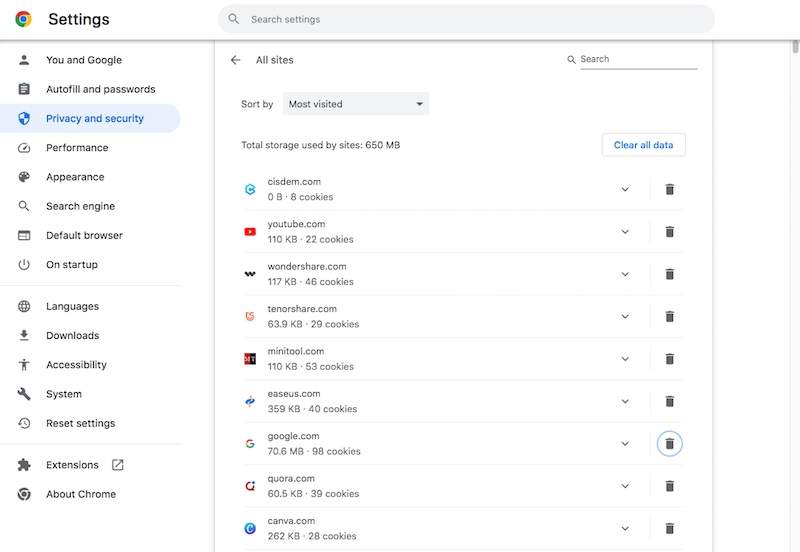This screenshot has height=552, width=800.
Task: Click the Clear all data button
Action: [643, 145]
